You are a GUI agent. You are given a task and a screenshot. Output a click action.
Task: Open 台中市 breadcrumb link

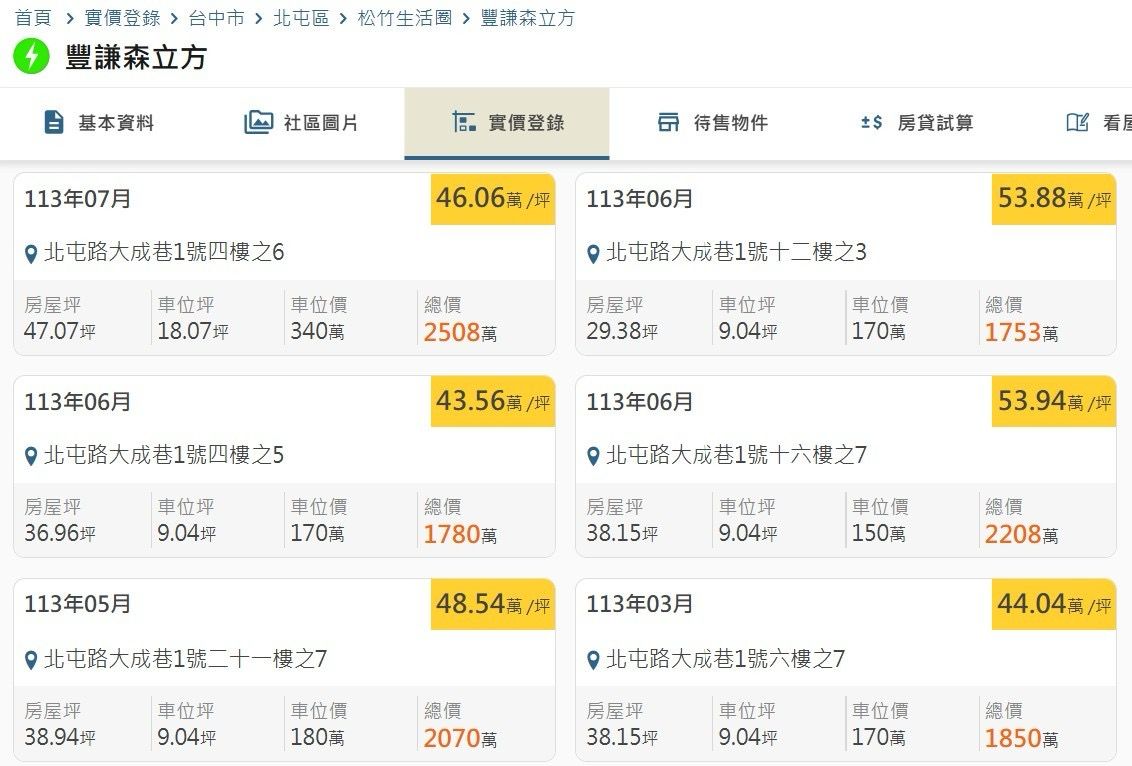pos(216,18)
